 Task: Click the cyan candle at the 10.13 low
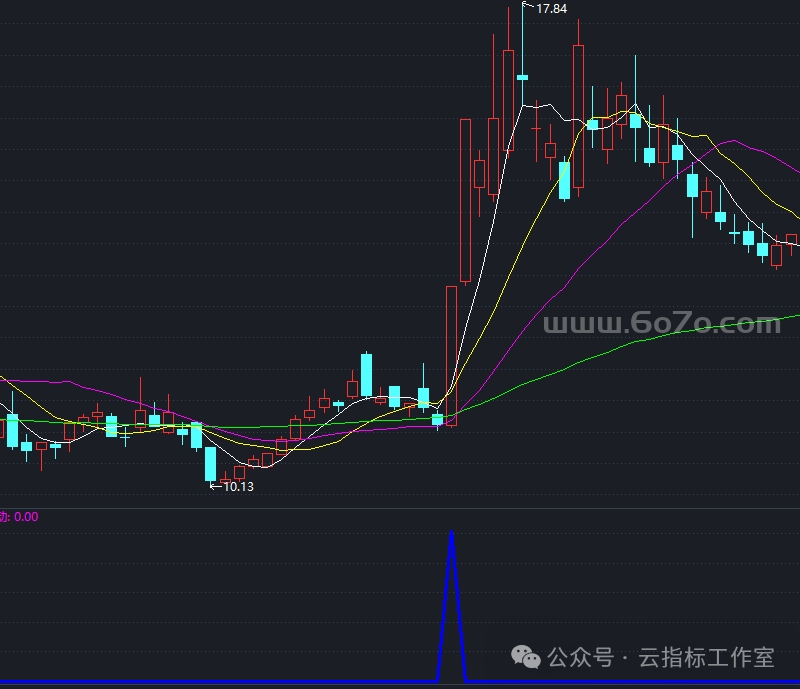[x=211, y=463]
